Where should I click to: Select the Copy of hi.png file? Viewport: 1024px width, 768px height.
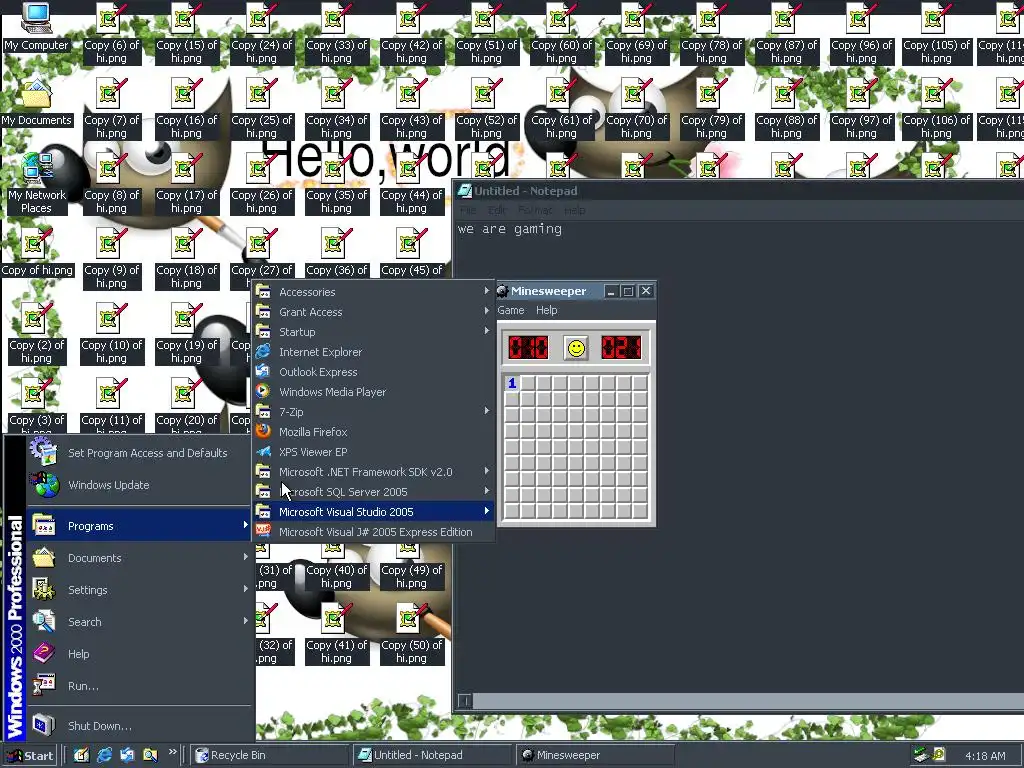pos(37,252)
